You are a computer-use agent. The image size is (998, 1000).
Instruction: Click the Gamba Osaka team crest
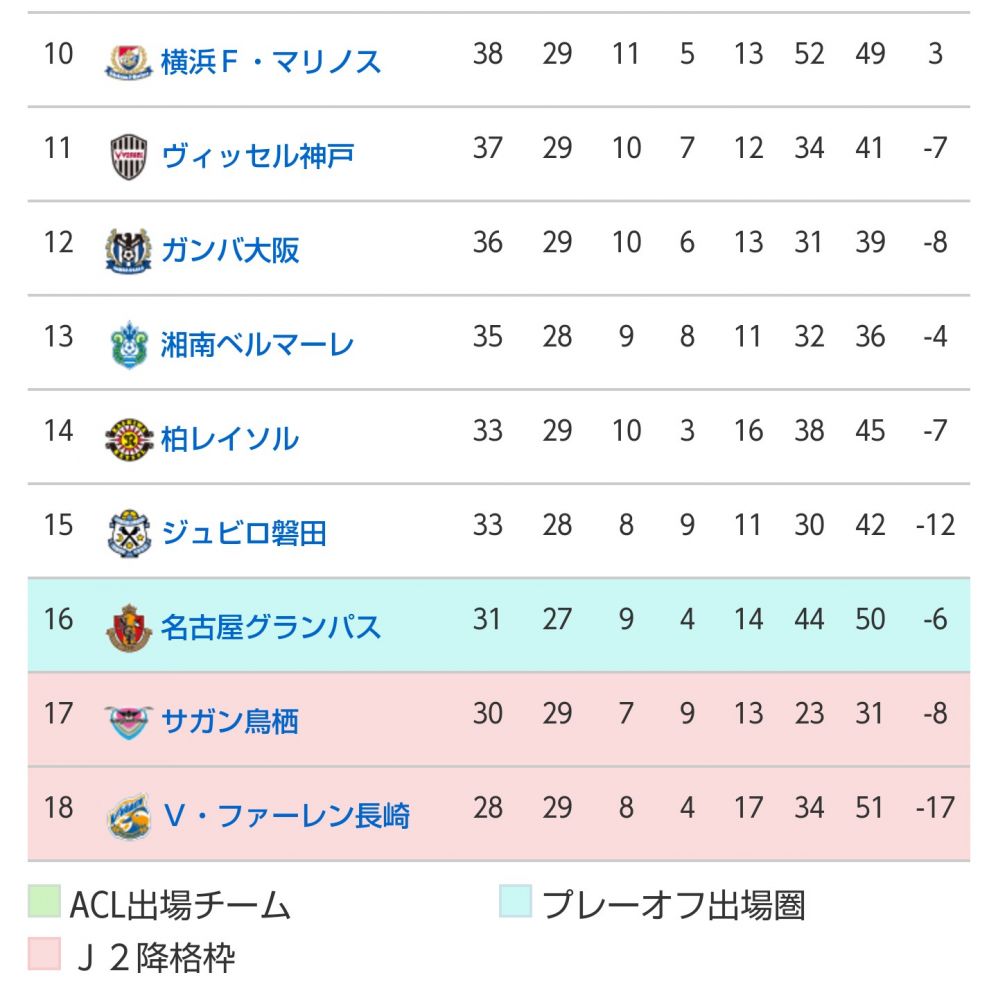pos(128,251)
